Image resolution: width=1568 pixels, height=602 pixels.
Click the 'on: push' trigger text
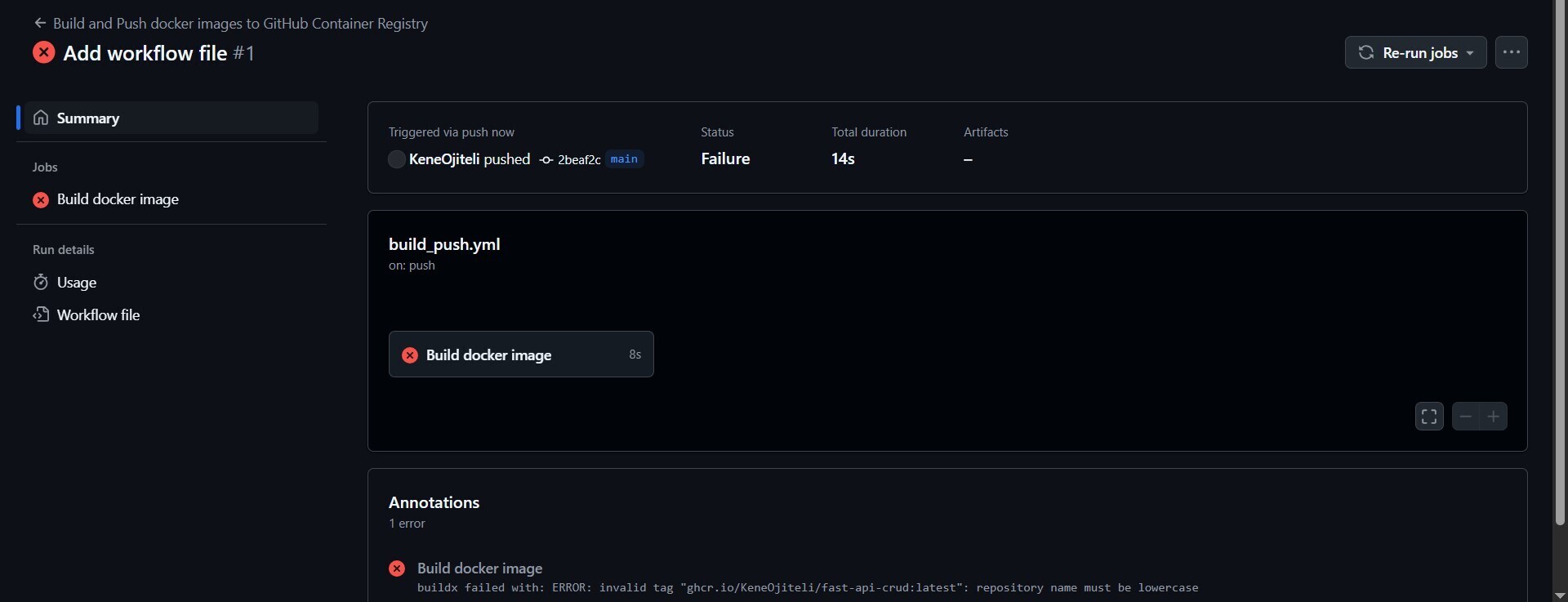(x=412, y=265)
